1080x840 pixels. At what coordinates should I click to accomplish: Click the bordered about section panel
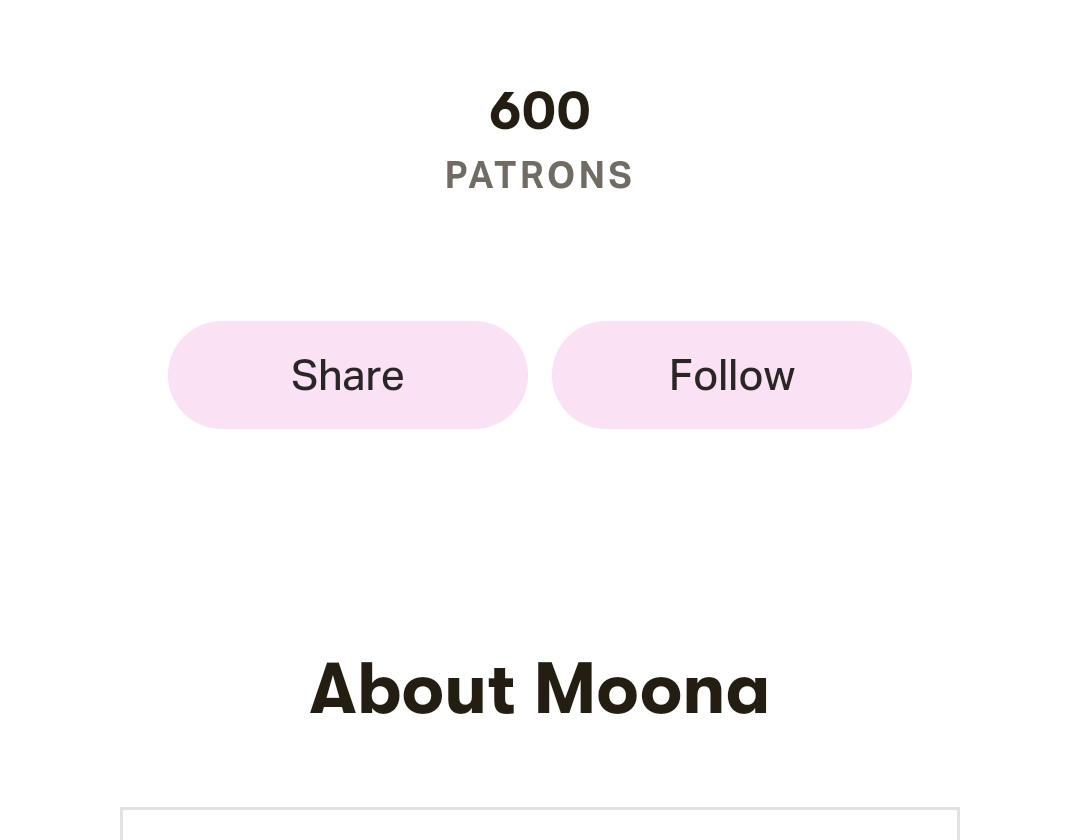[539, 823]
